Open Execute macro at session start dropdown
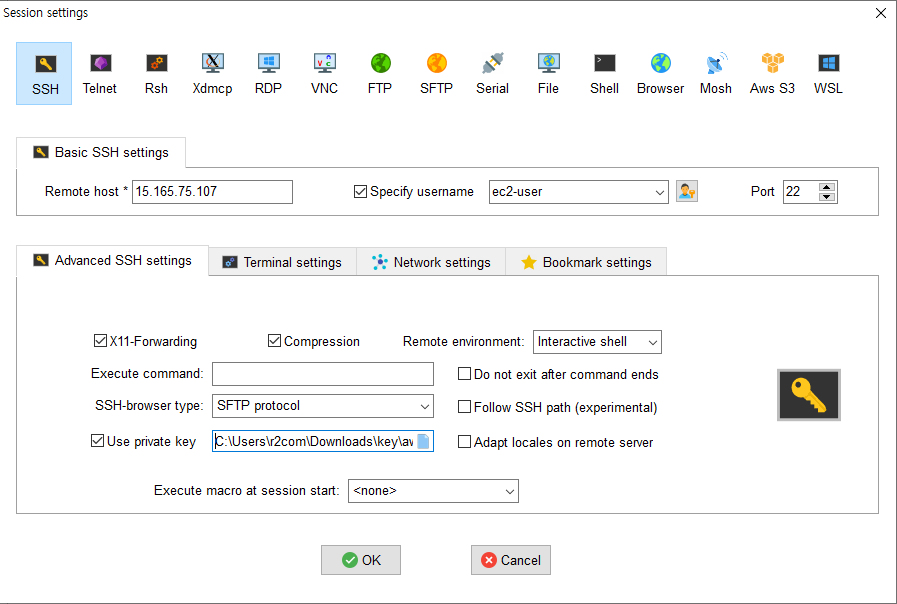 510,491
